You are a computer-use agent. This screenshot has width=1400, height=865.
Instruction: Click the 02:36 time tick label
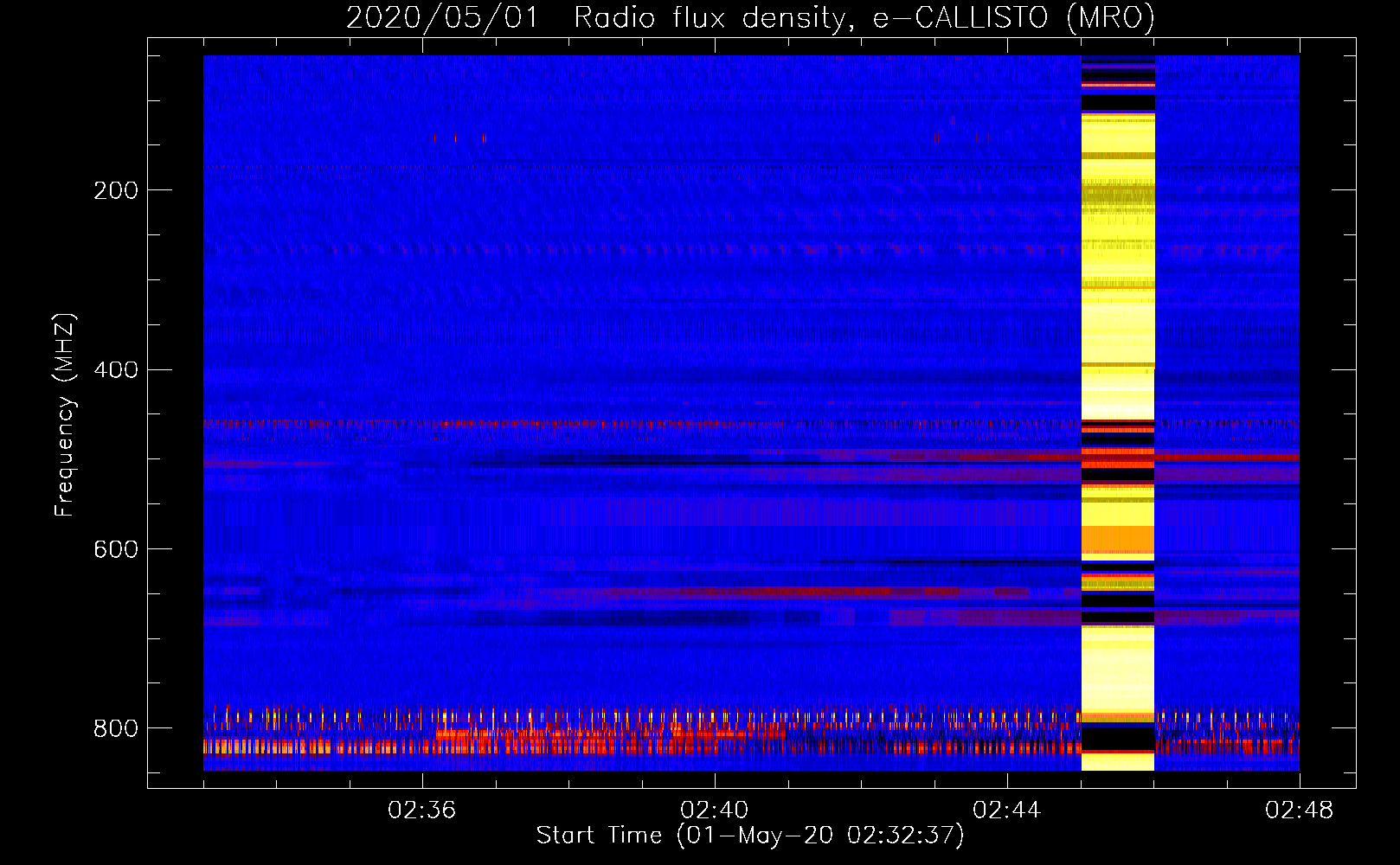coord(422,811)
